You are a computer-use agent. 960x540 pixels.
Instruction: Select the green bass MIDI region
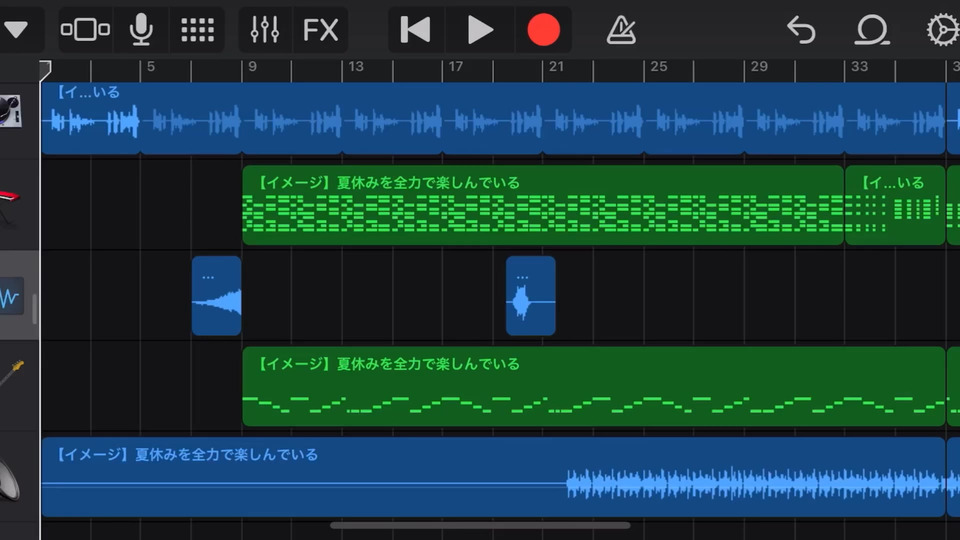(594, 386)
